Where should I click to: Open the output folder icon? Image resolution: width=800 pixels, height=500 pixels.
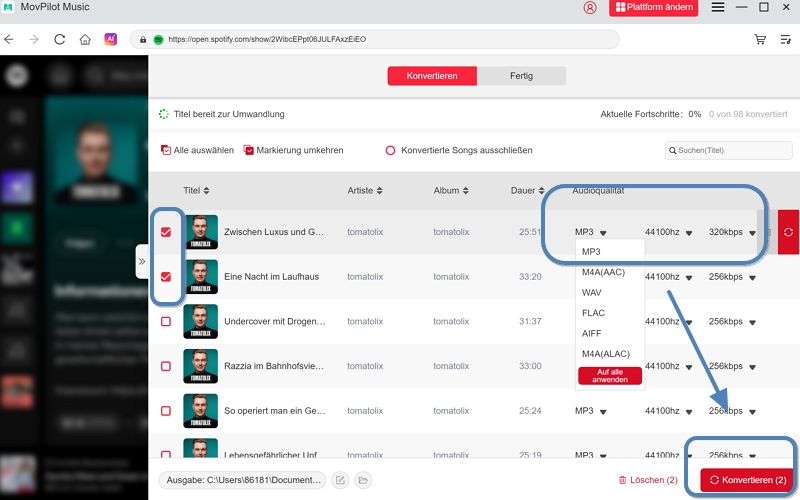coord(363,480)
